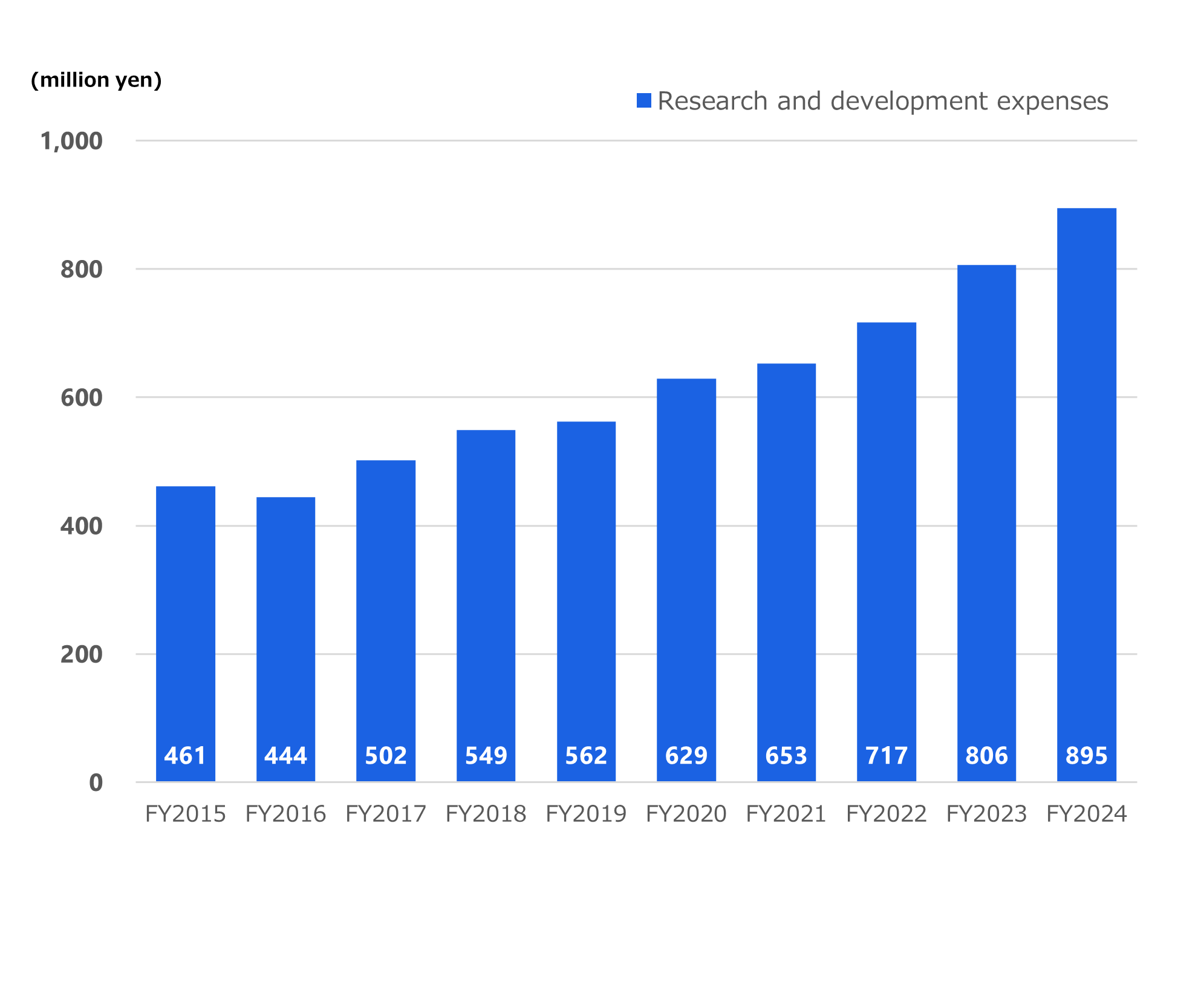Screen dimensions: 1201x1008
Task: Click the '562' data value label
Action: coord(586,756)
